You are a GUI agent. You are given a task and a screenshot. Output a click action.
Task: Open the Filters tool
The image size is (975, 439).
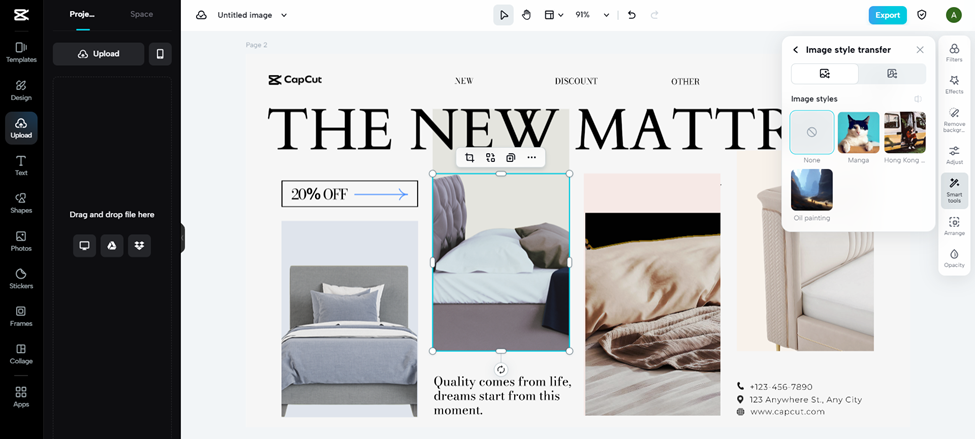pyautogui.click(x=954, y=53)
